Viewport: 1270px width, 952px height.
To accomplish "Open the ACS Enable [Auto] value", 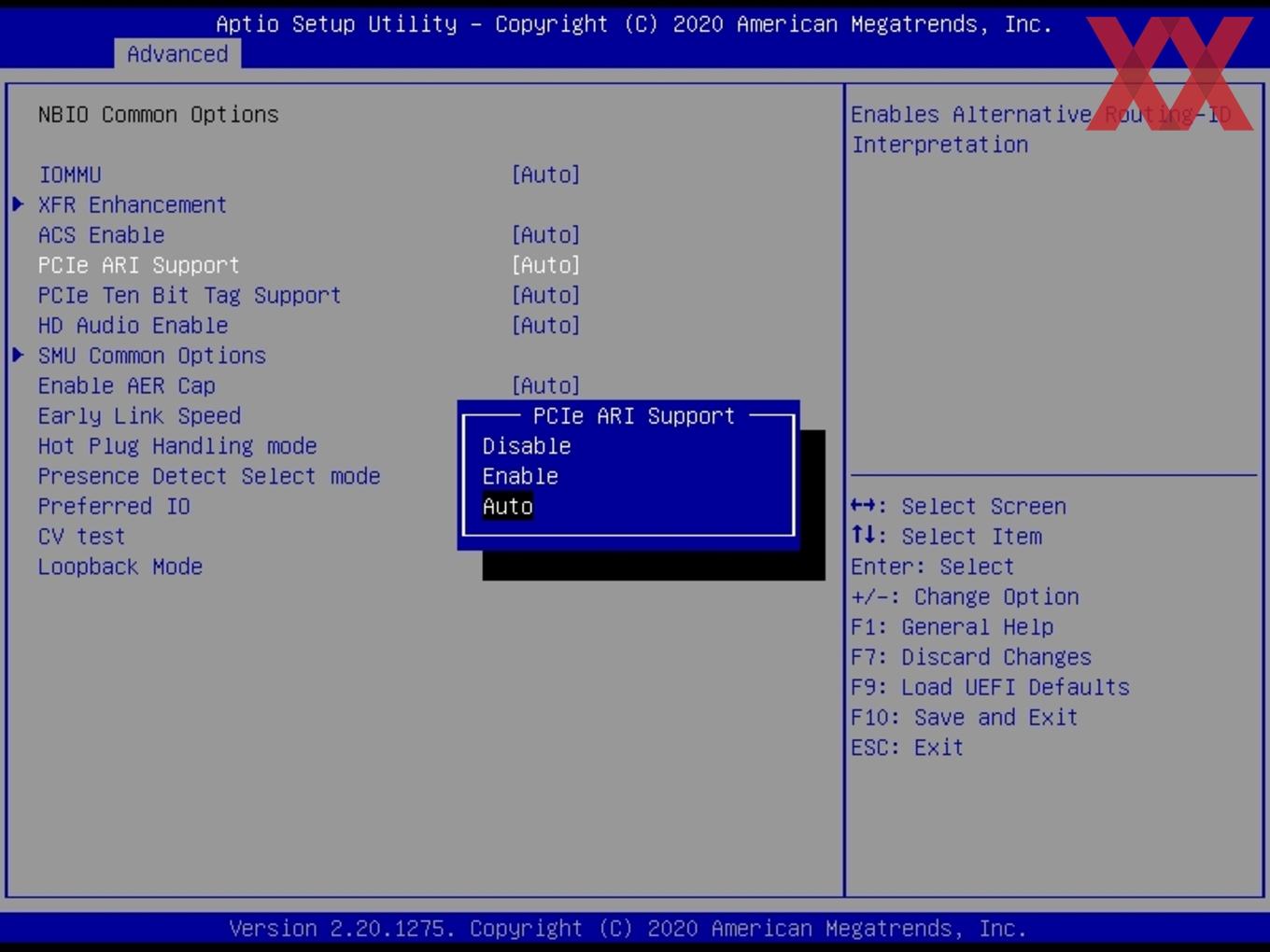I will (546, 235).
